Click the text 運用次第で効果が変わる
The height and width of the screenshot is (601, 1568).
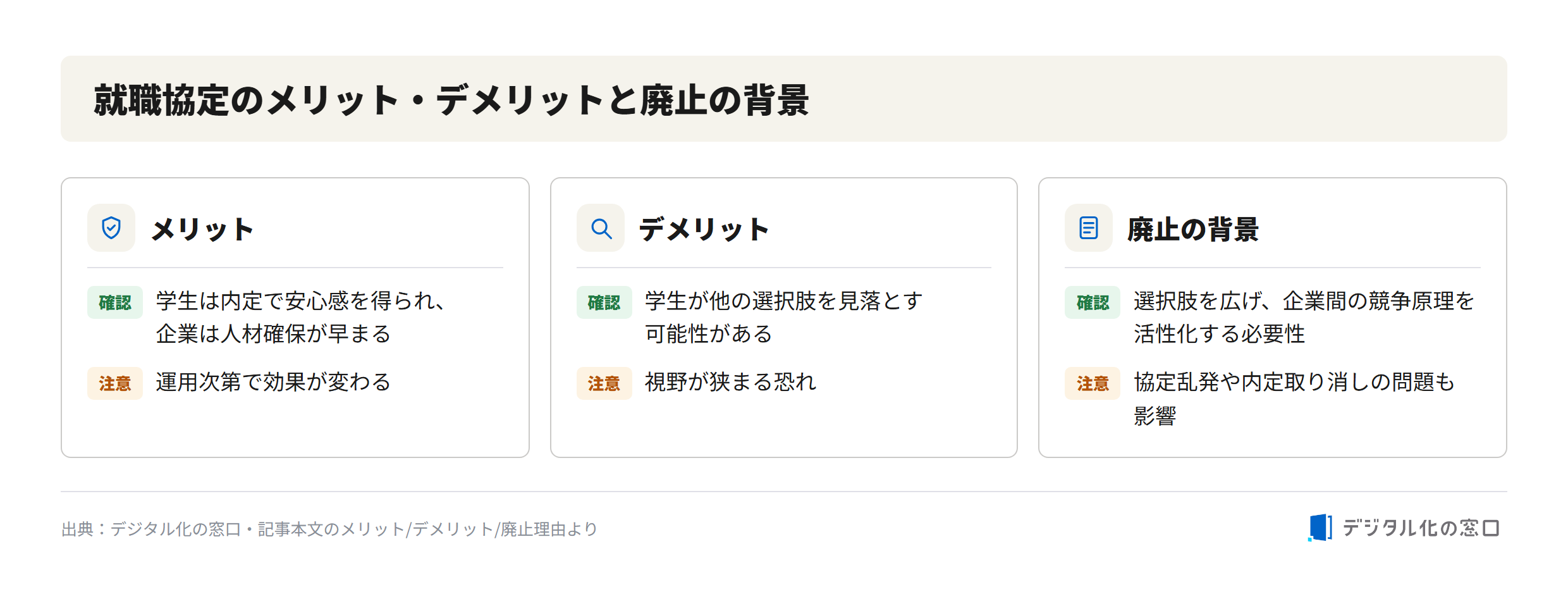pos(274,382)
